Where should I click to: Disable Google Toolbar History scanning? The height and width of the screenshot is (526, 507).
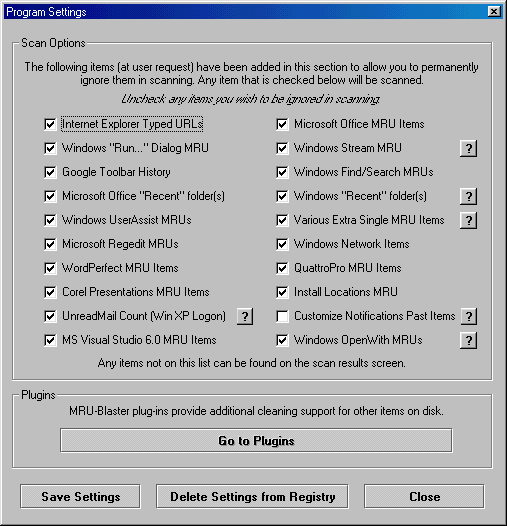tap(50, 172)
